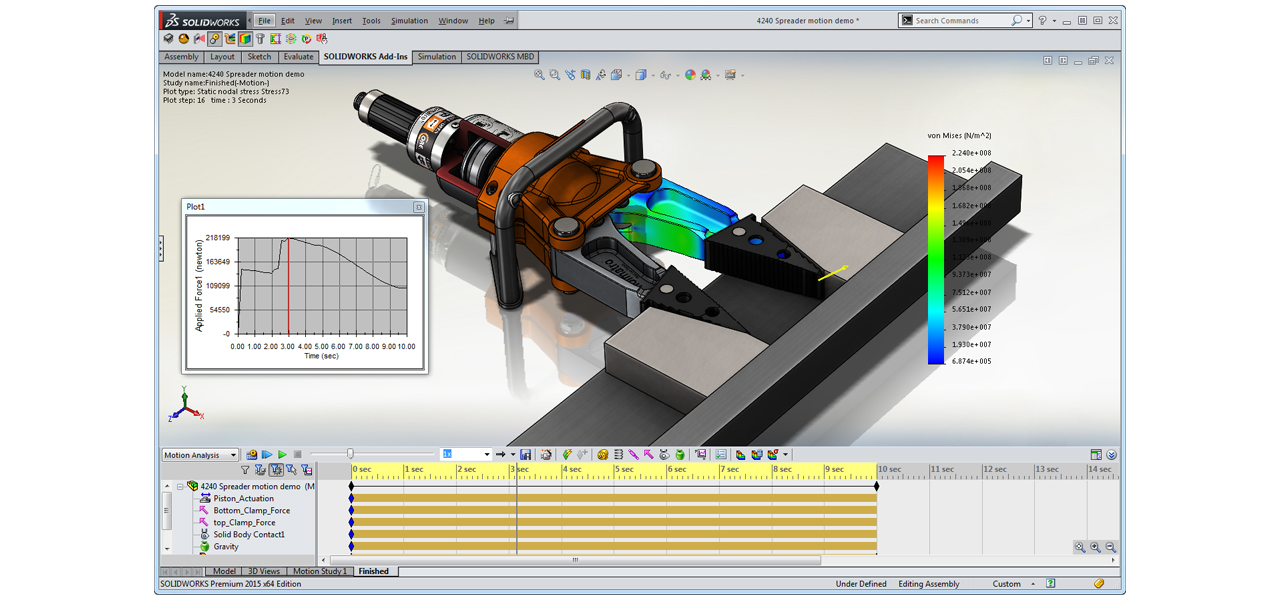The width and height of the screenshot is (1280, 600).
Task: Switch to the 3D Views tab
Action: [x=264, y=571]
